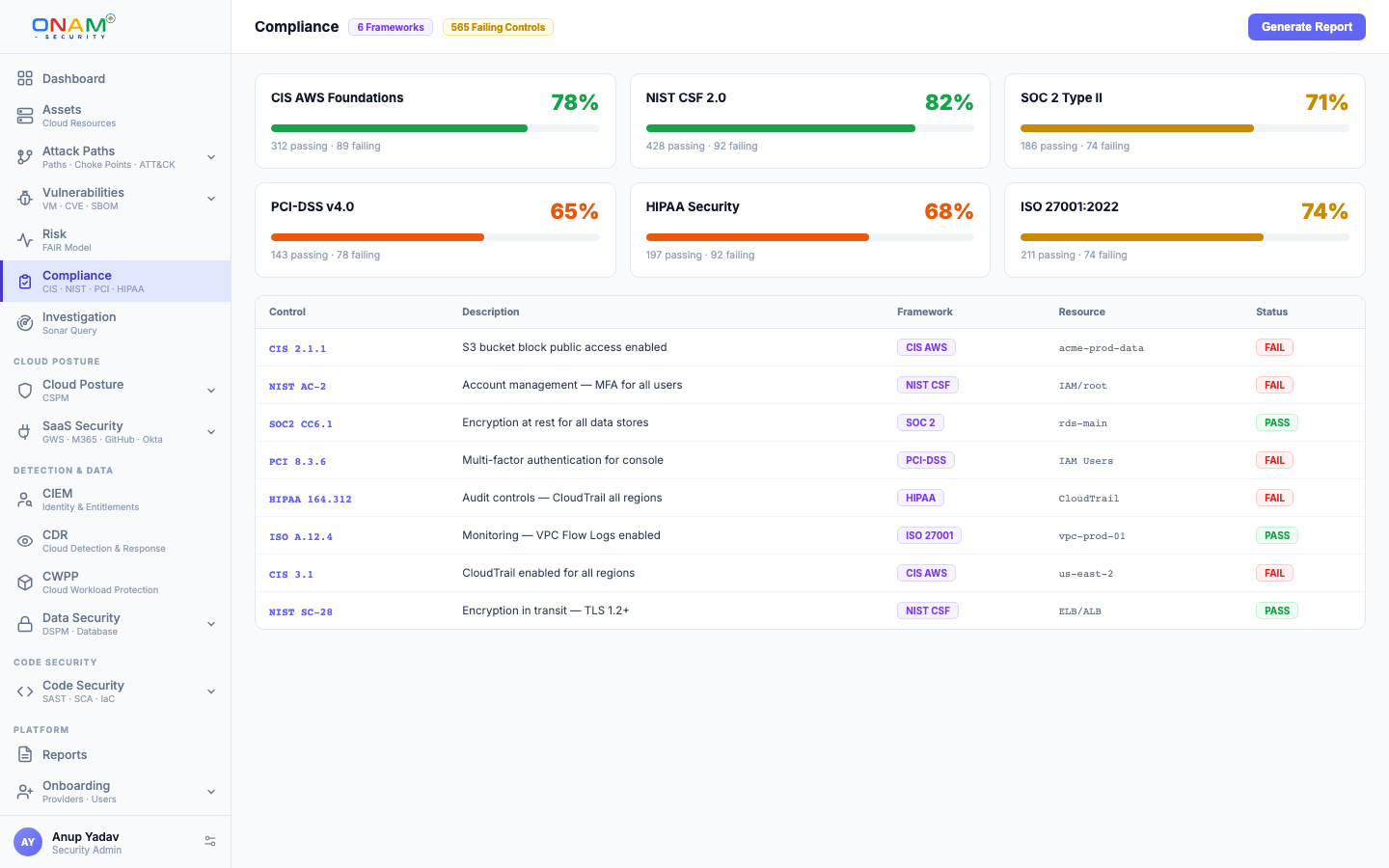Expand the Attack Paths submenu chevron
The image size is (1389, 868).
coord(211,157)
